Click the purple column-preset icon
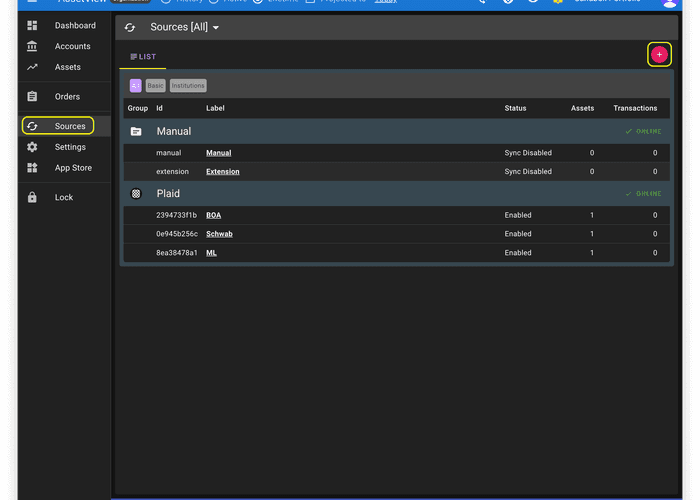Viewport: 700px width, 500px height. [136, 86]
